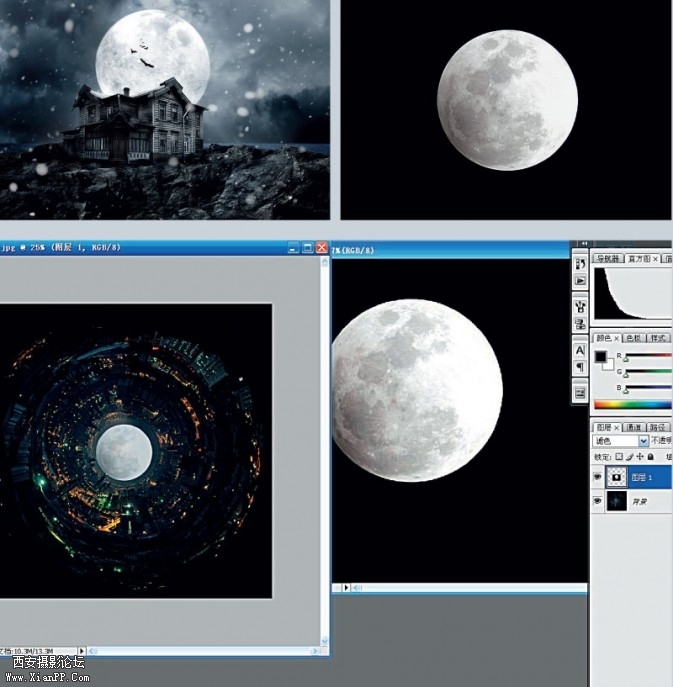Open the layer blend mode dropdown
673x687 pixels.
[620, 441]
